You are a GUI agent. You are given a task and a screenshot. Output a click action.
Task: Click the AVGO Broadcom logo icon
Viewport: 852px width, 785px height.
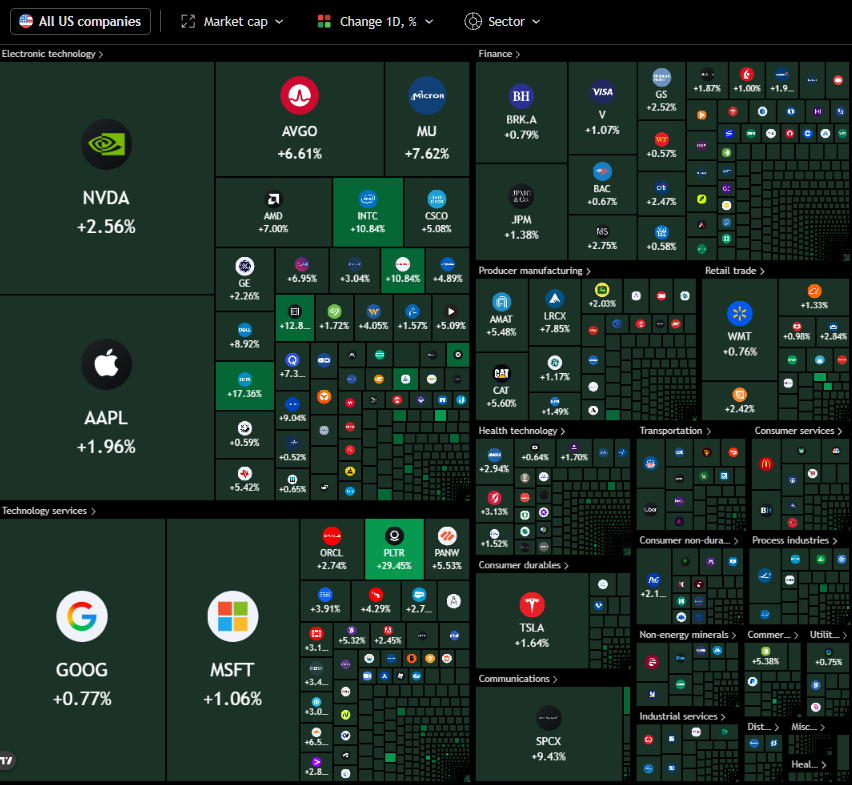click(x=299, y=96)
